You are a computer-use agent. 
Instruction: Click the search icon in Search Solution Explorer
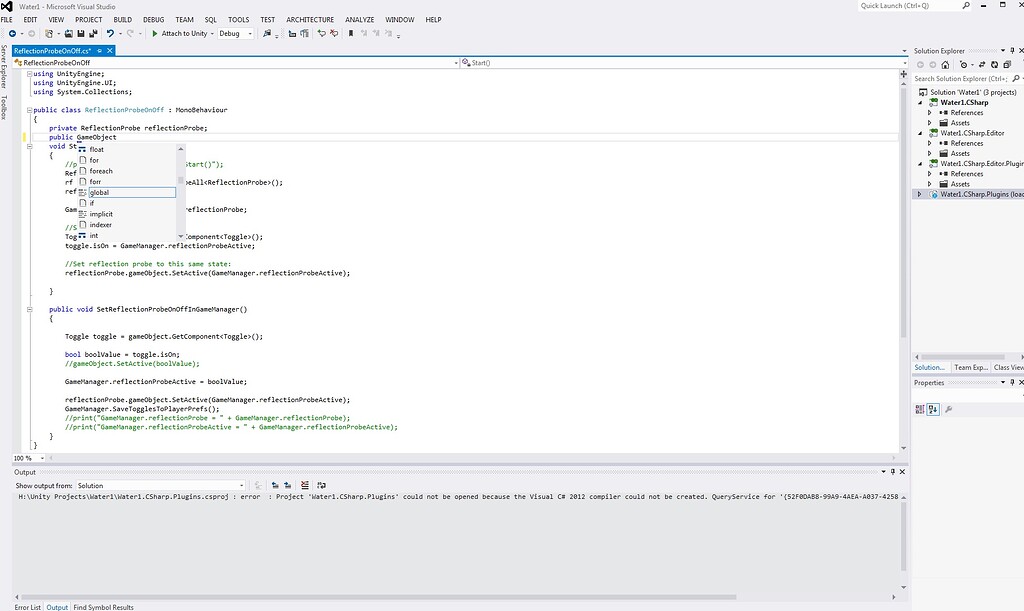(x=1016, y=78)
